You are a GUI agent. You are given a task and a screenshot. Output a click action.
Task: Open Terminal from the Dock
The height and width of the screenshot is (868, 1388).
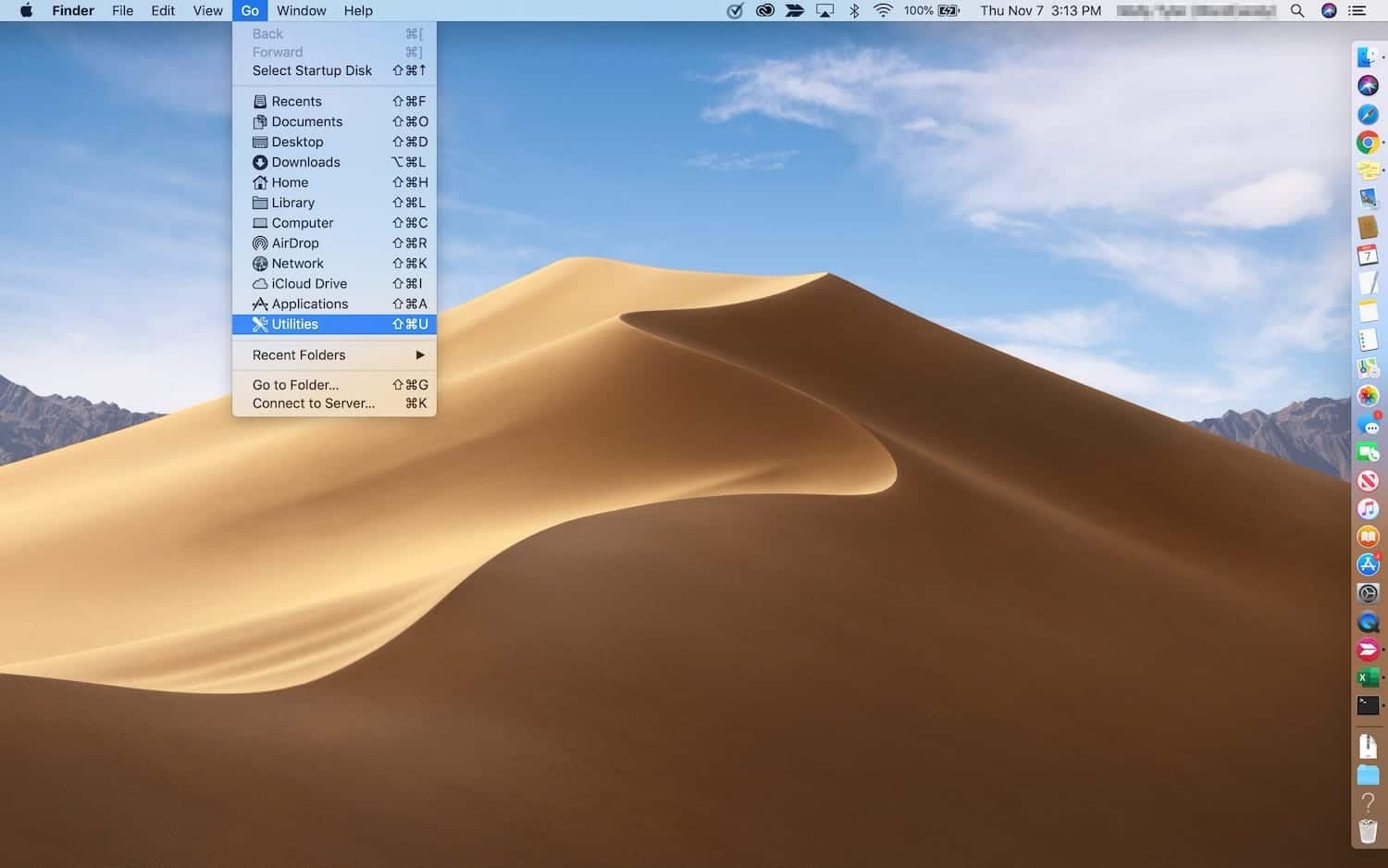point(1368,705)
